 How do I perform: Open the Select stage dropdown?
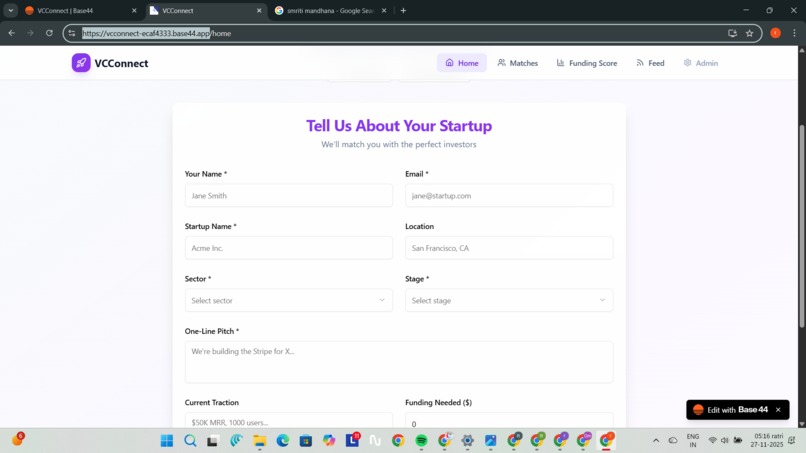(509, 300)
